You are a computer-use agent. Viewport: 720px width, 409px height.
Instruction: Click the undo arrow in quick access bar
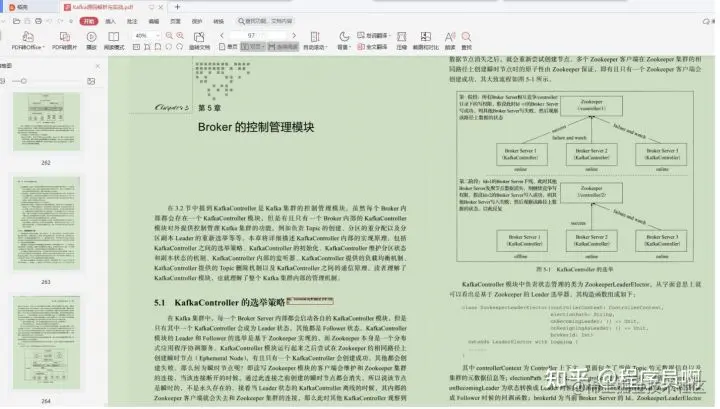tap(49, 21)
